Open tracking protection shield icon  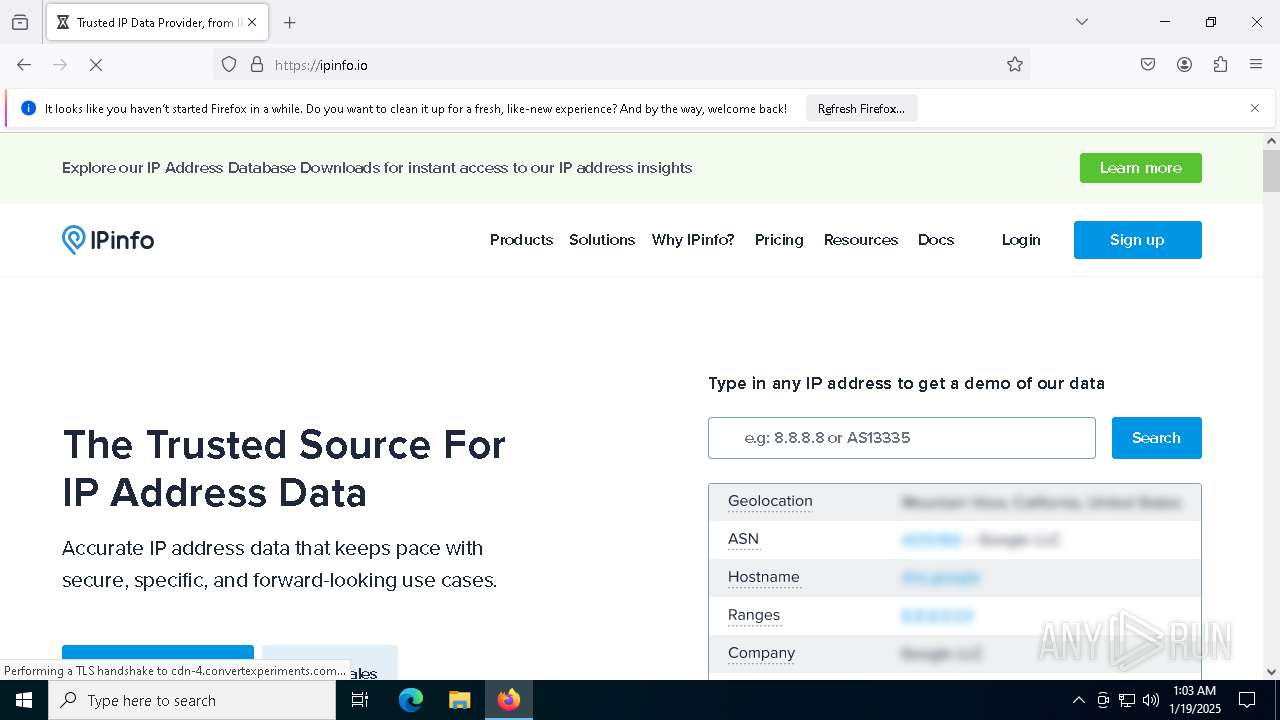[x=229, y=65]
